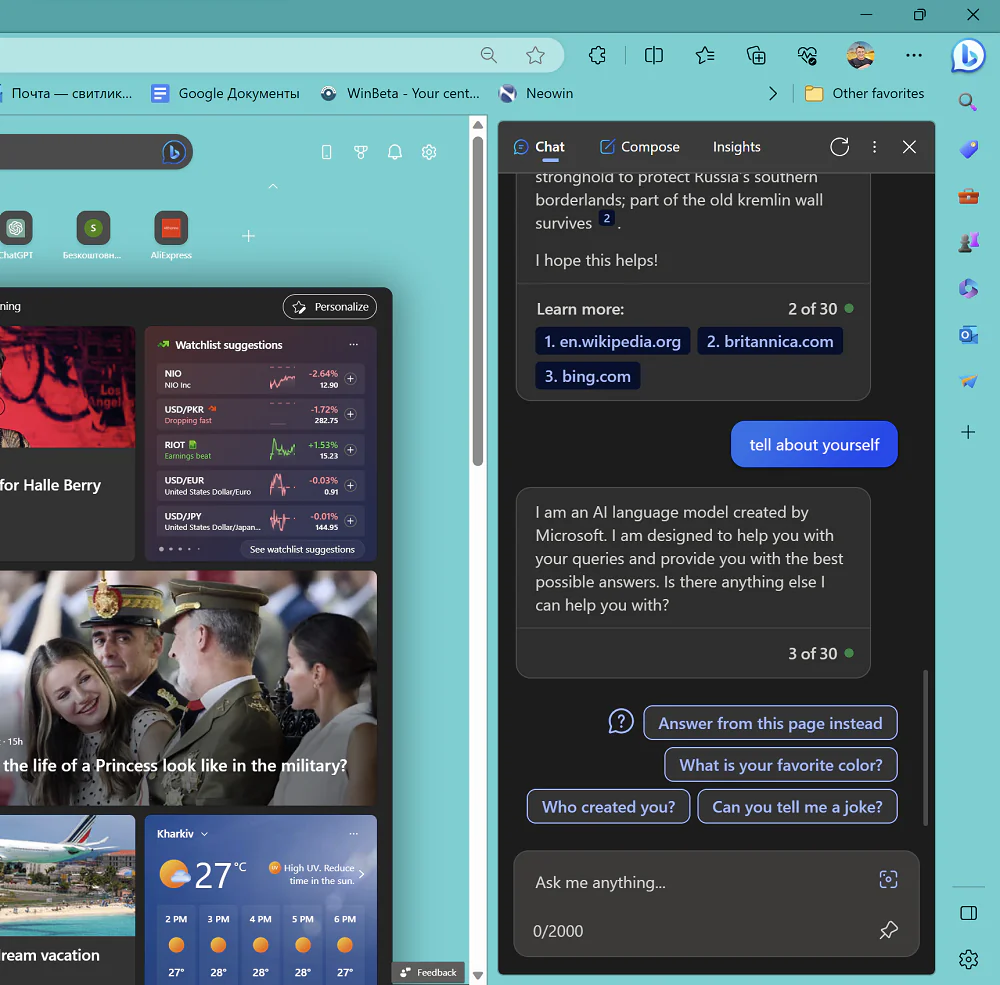Screen dimensions: 1000x985
Task: Open weather card more options menu
Action: click(x=353, y=833)
